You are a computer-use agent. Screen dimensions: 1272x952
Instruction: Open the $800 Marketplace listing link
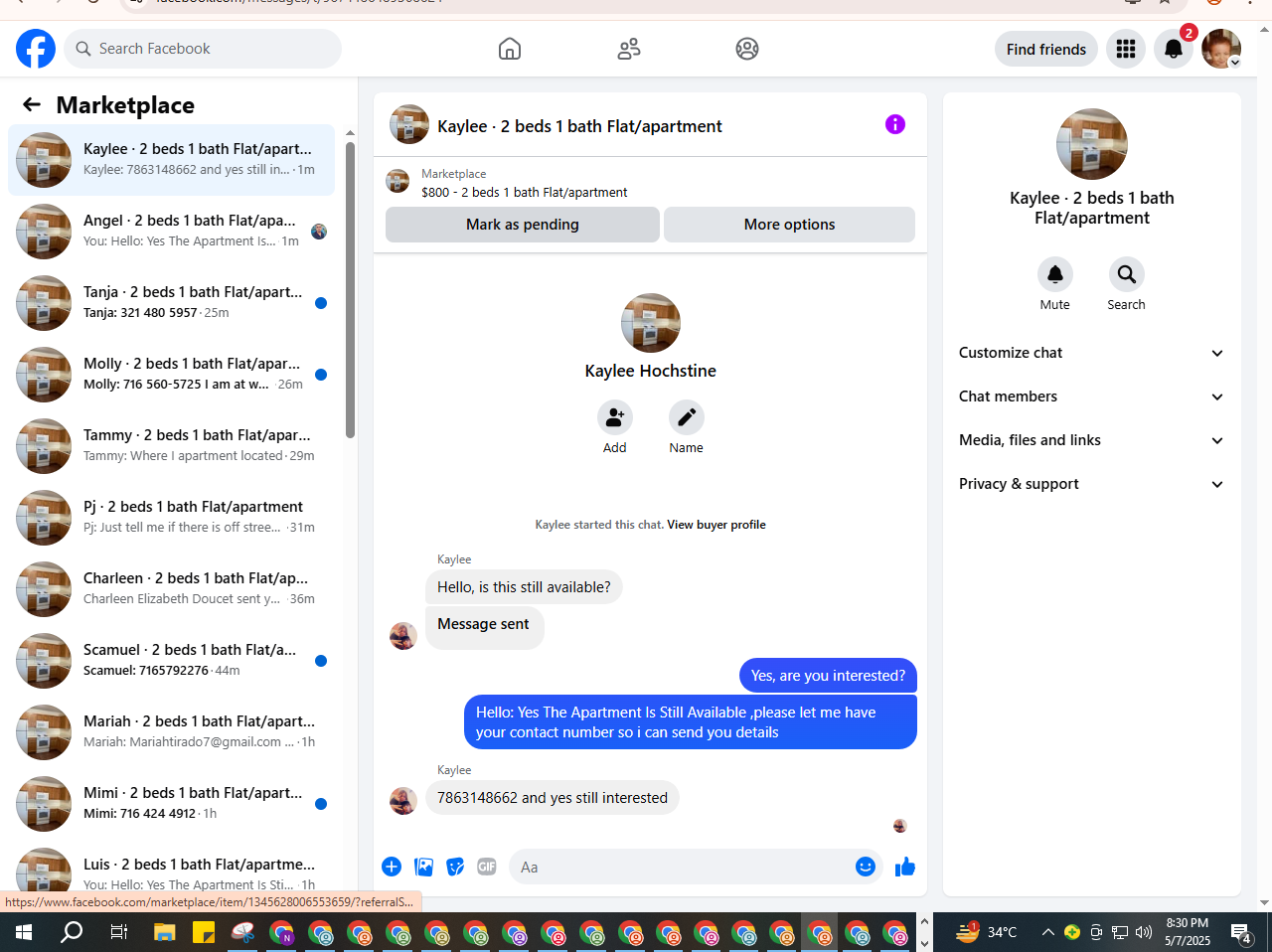[525, 193]
